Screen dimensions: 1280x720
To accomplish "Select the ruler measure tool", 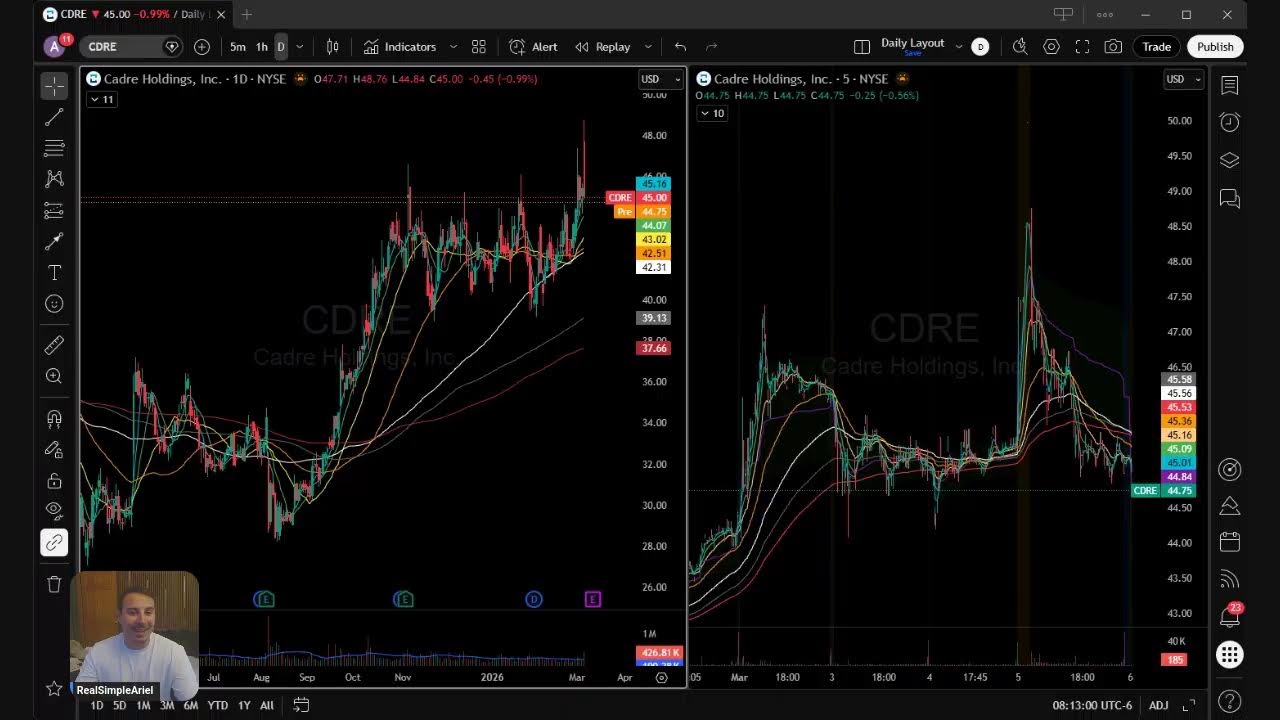I will [x=54, y=345].
